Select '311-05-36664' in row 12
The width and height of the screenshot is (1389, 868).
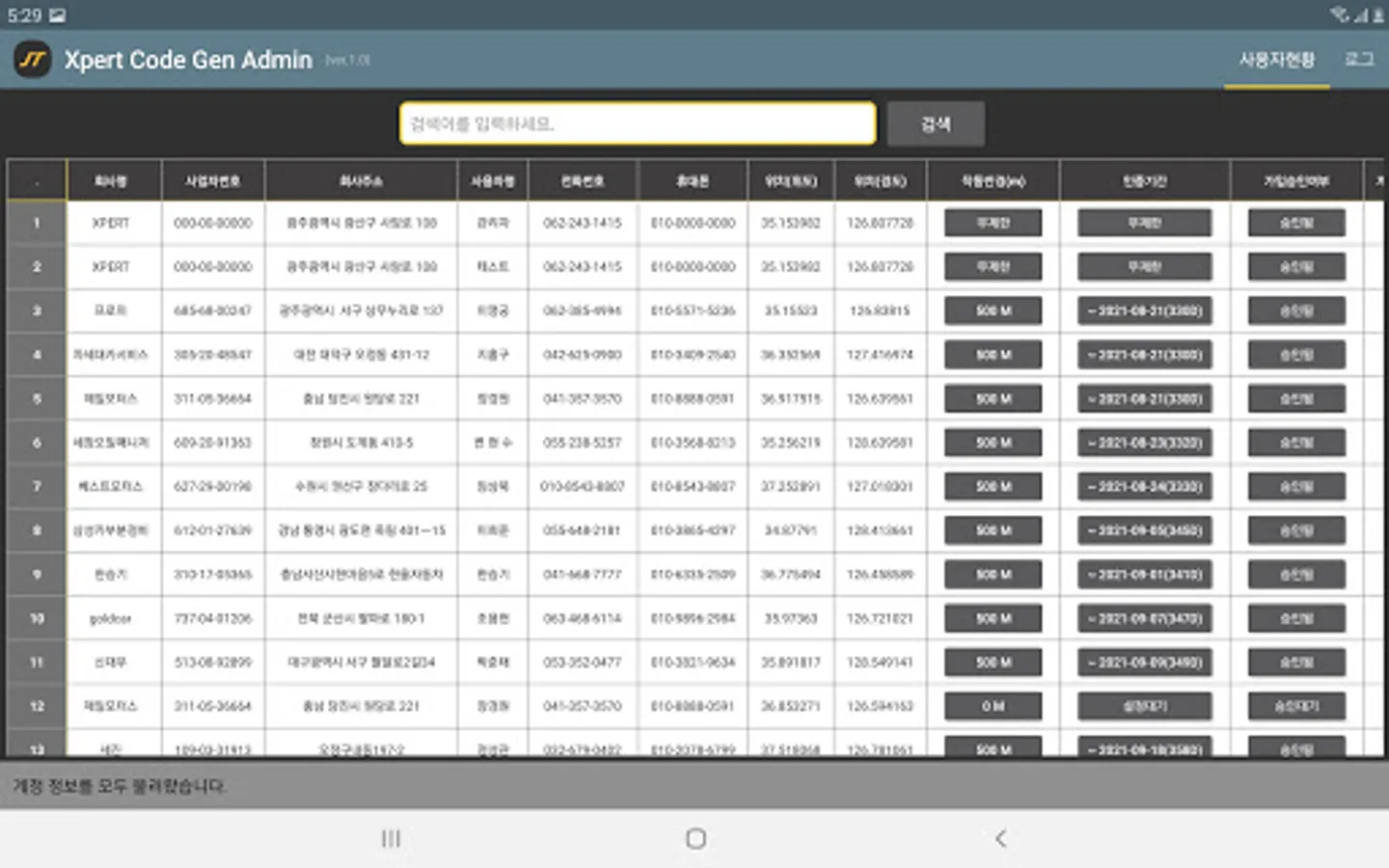[x=213, y=706]
